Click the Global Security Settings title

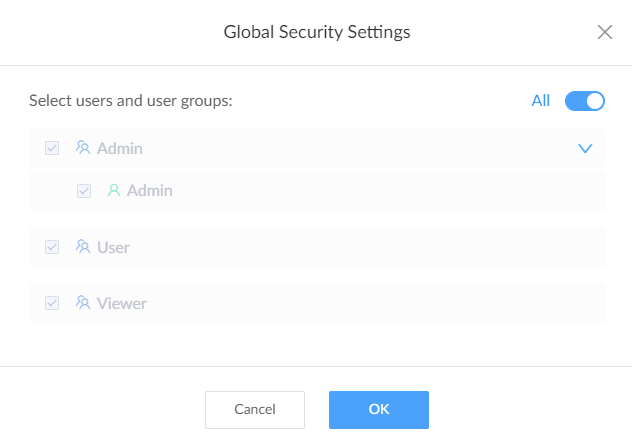click(x=317, y=32)
